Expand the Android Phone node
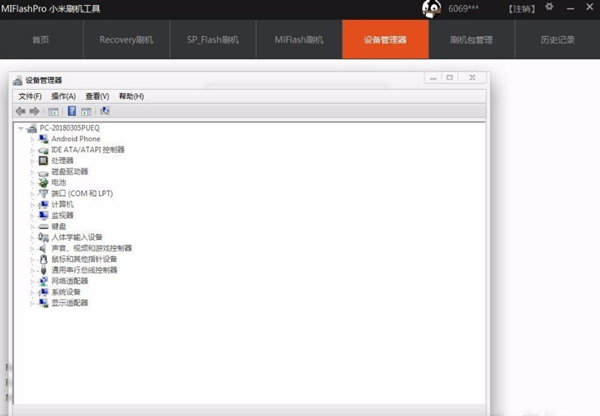This screenshot has height=416, width=600. pos(33,139)
